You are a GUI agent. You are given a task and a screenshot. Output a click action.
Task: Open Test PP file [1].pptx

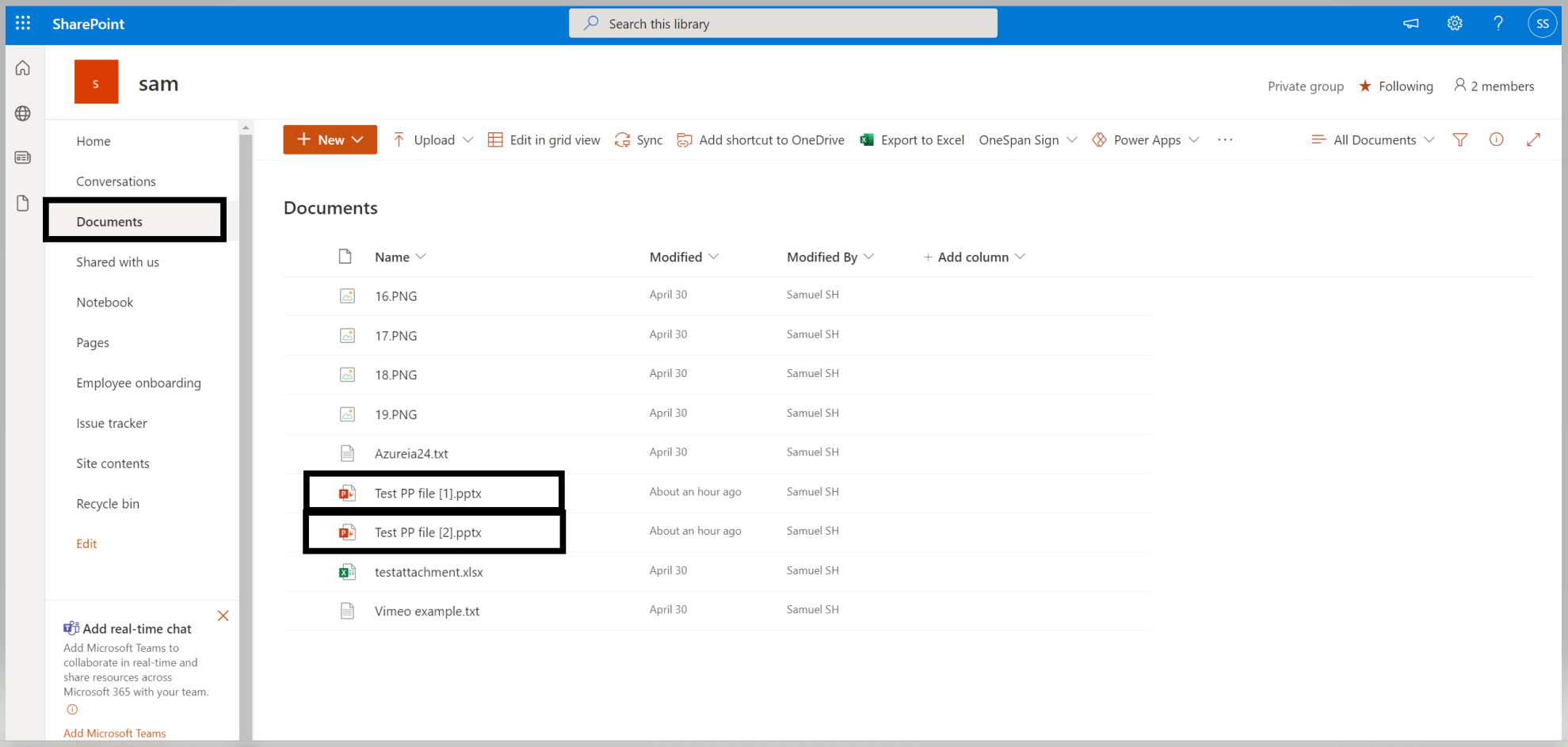428,492
